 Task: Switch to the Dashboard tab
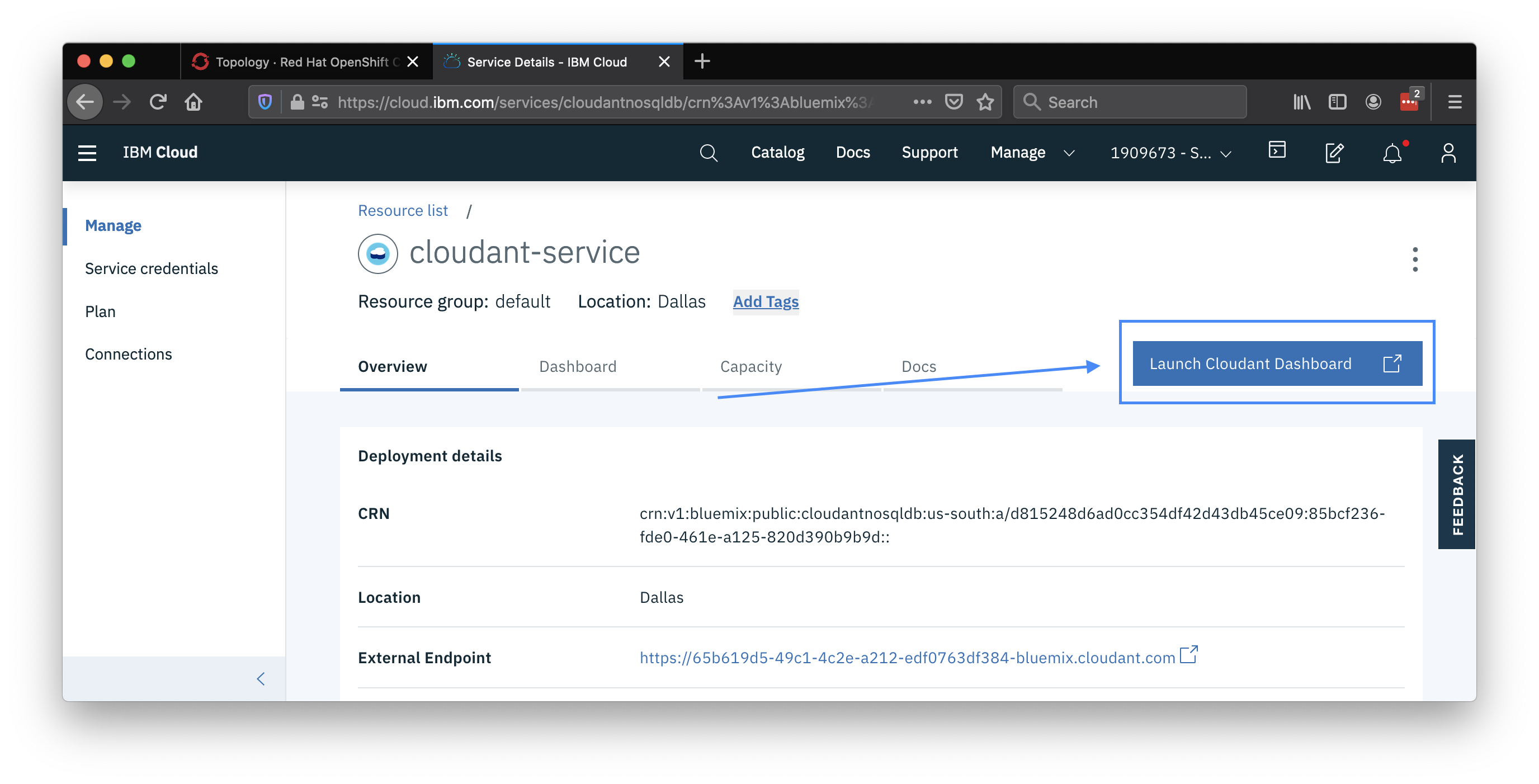click(x=610, y=366)
